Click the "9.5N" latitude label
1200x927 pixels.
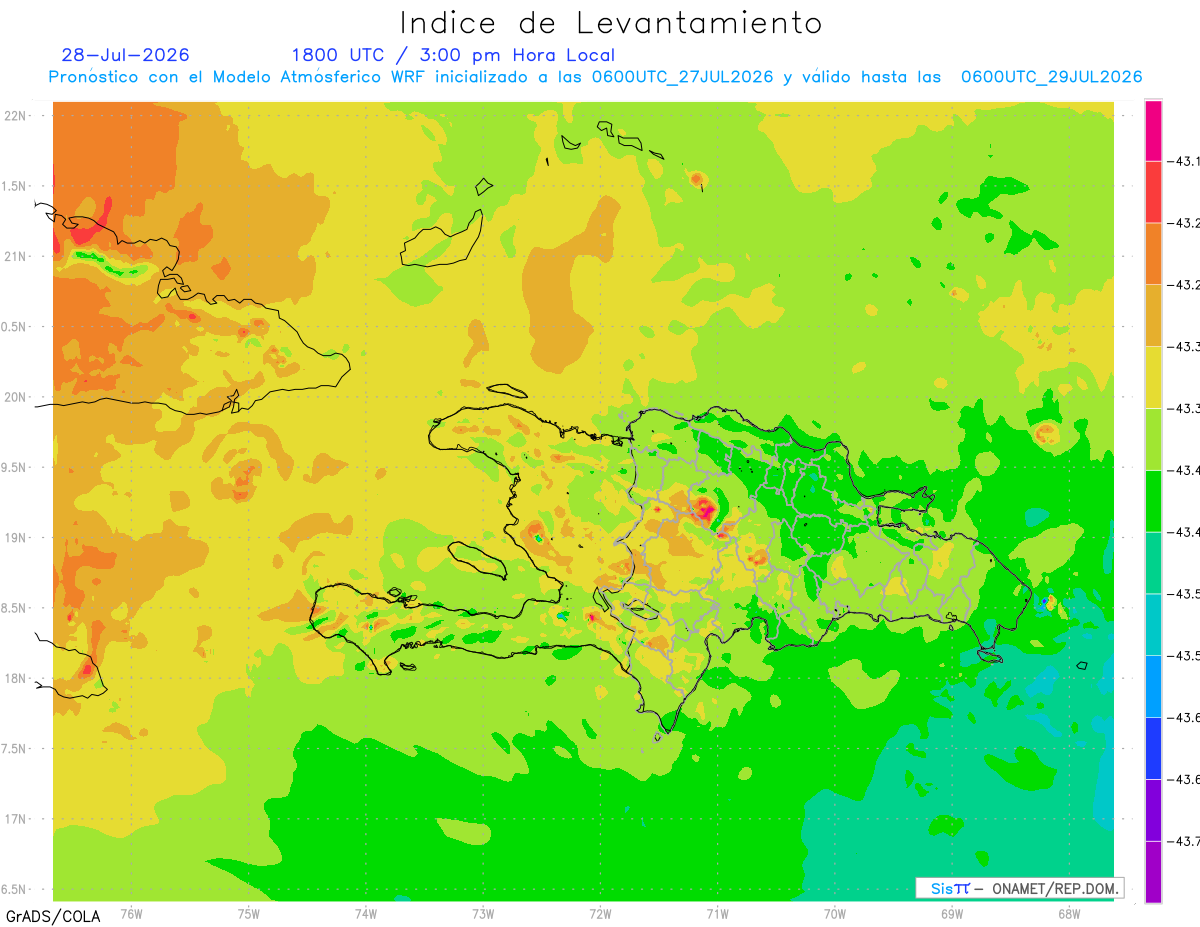[15, 467]
